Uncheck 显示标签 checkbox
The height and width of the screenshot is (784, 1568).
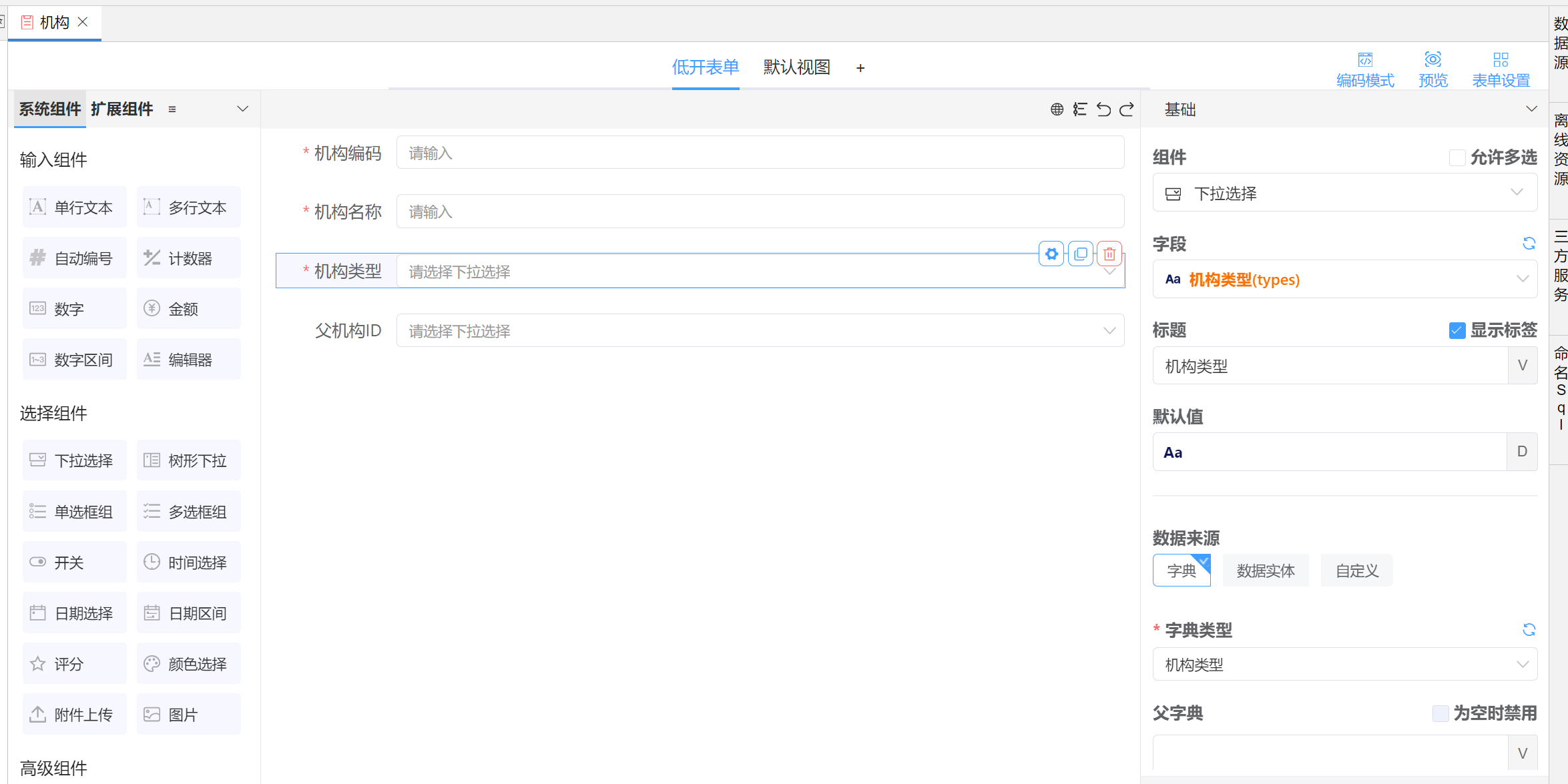point(1457,330)
